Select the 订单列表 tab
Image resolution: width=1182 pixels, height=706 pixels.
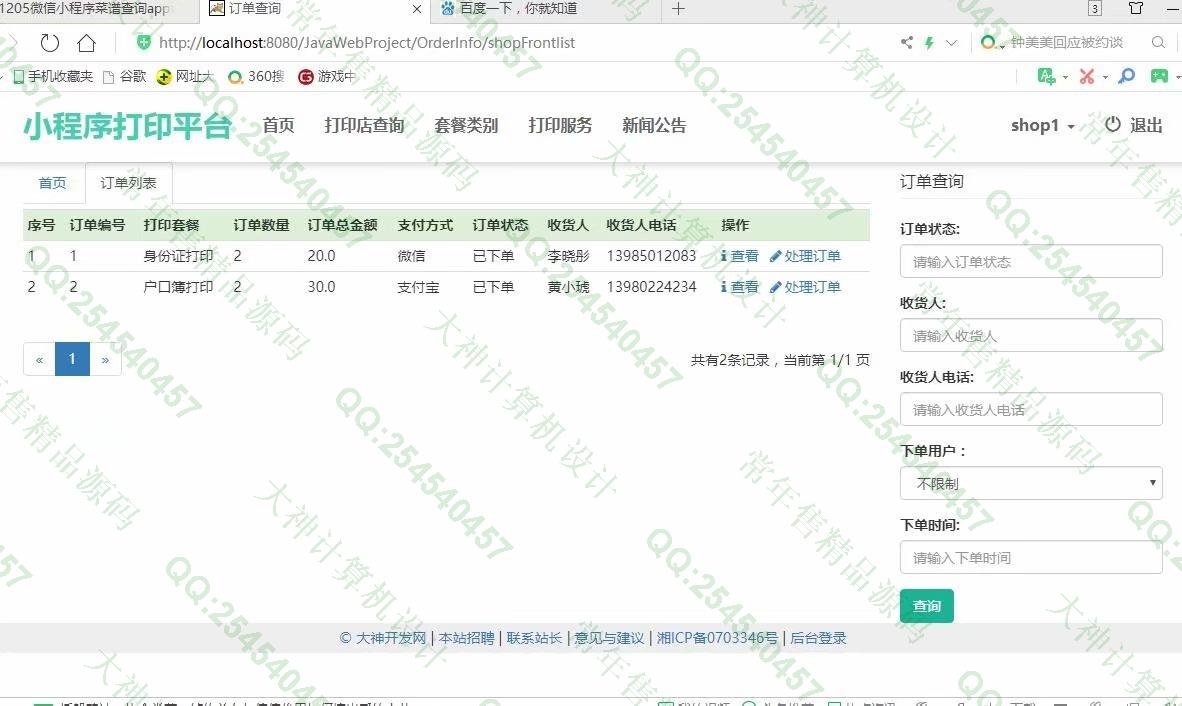pos(128,183)
